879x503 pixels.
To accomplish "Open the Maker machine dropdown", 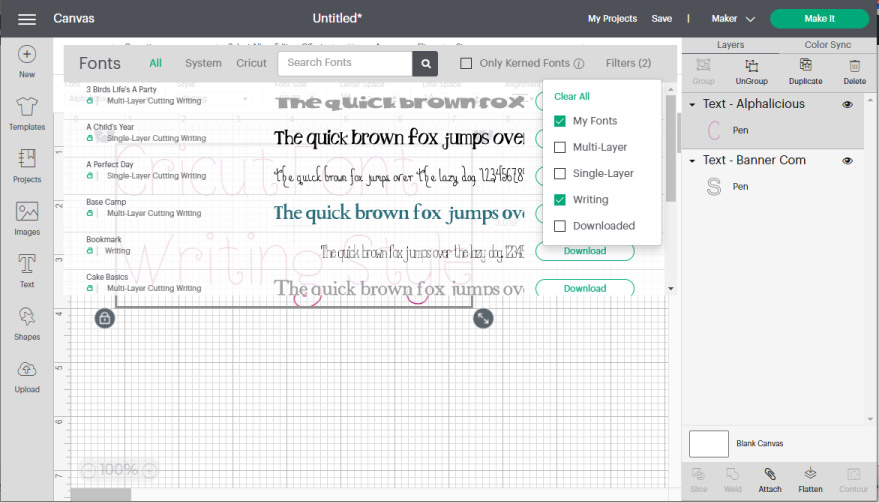I will (x=730, y=19).
